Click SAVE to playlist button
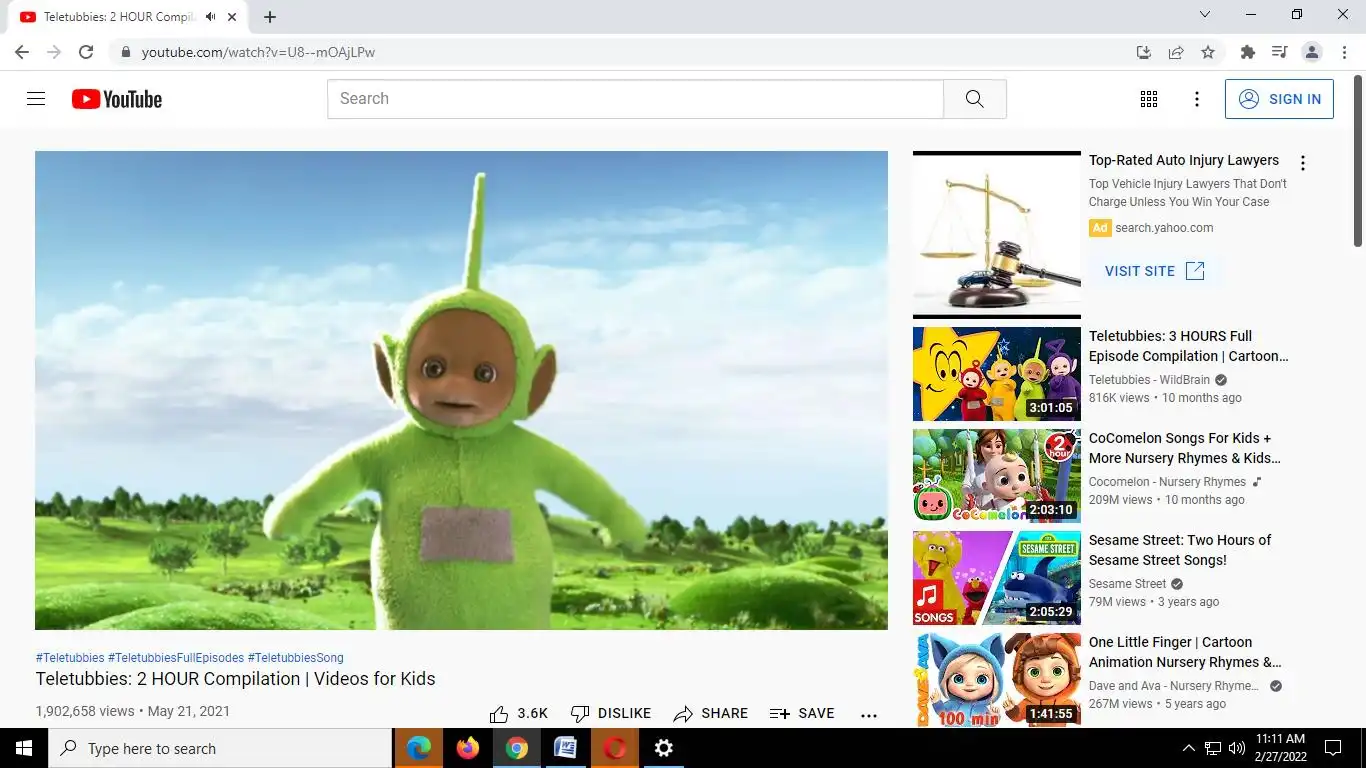 [802, 714]
